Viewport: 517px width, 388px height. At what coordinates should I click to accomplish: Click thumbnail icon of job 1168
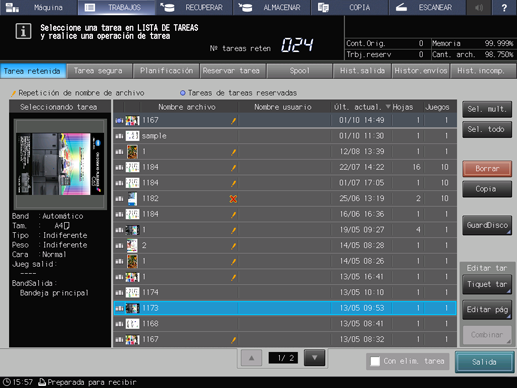pos(132,324)
